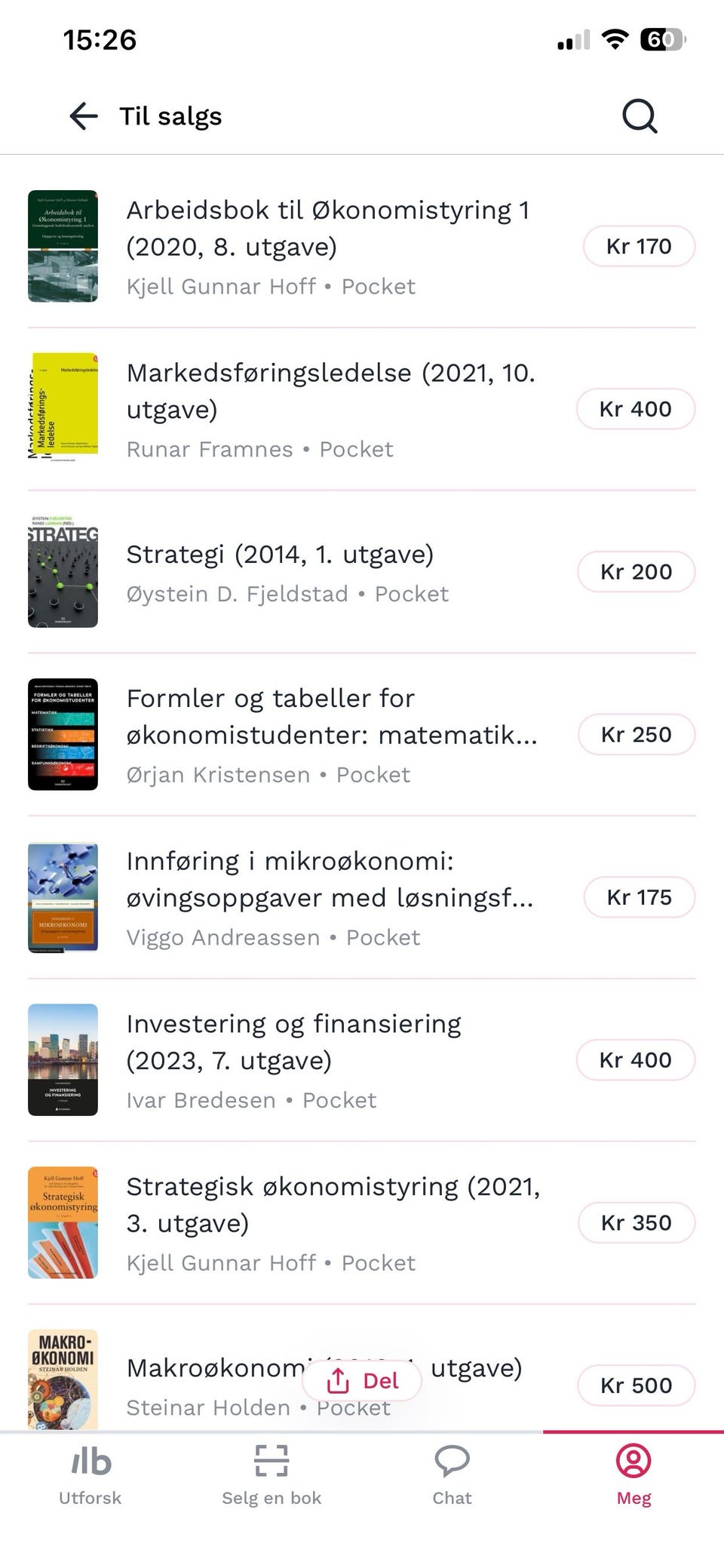The image size is (724, 1568).
Task: Tap the back arrow icon
Action: coord(84,116)
